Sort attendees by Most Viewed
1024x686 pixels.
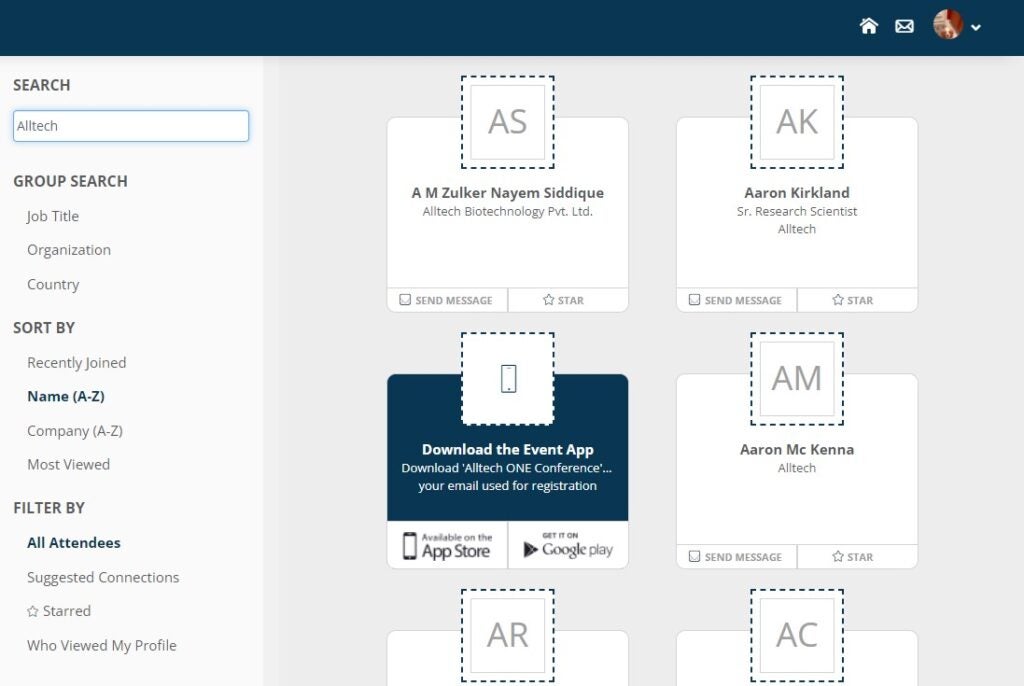point(68,465)
